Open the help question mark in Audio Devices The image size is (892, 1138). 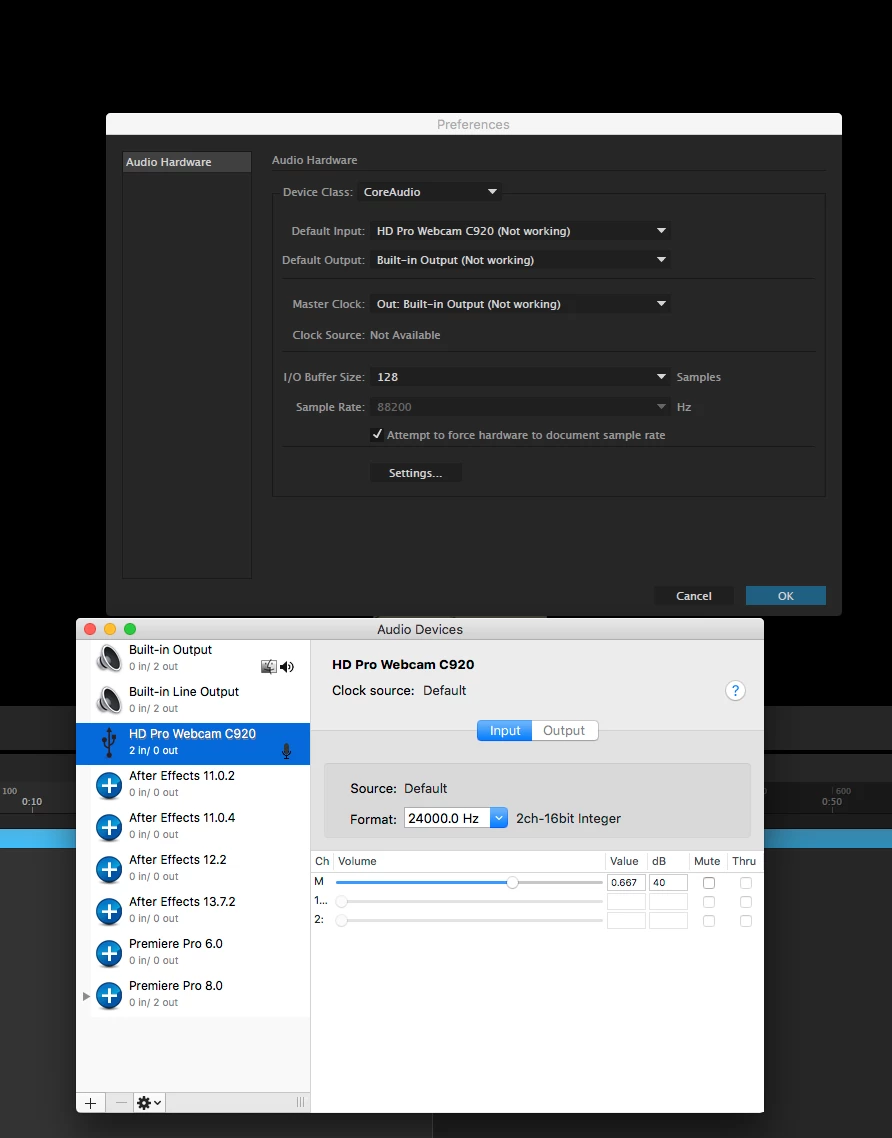pyautogui.click(x=735, y=690)
